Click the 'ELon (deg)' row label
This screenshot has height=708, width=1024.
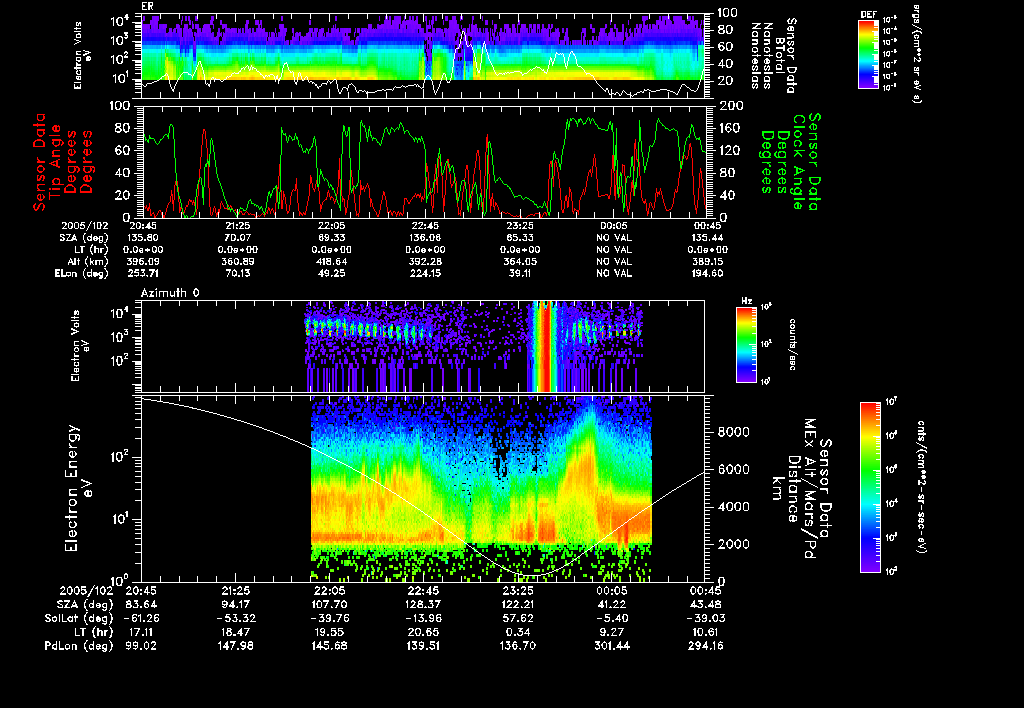tap(82, 274)
